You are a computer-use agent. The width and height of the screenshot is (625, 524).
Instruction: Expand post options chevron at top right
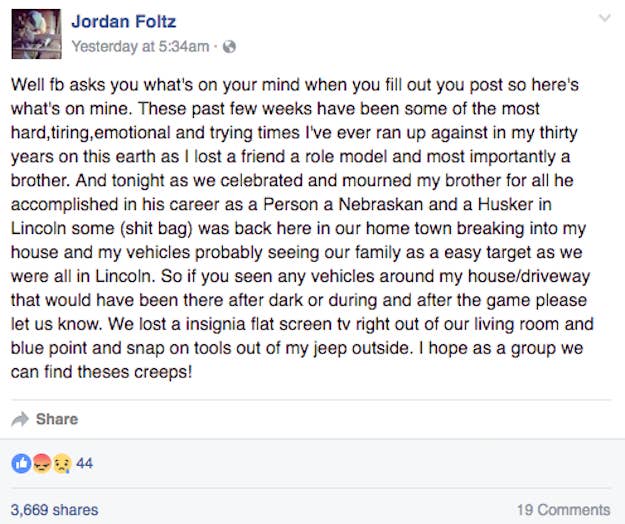(x=605, y=18)
